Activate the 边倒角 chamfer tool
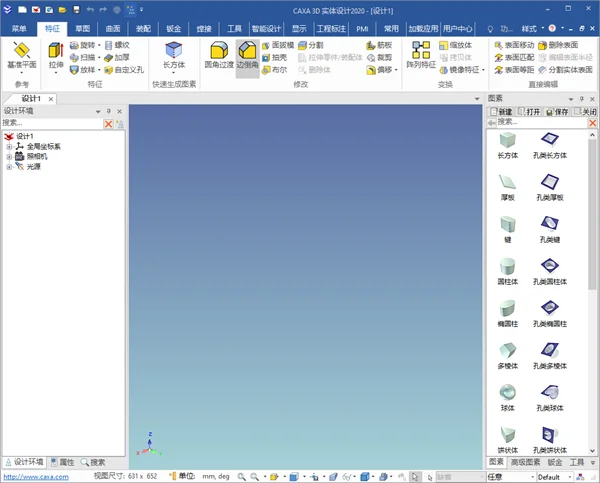Image resolution: width=600 pixels, height=483 pixels. point(247,55)
